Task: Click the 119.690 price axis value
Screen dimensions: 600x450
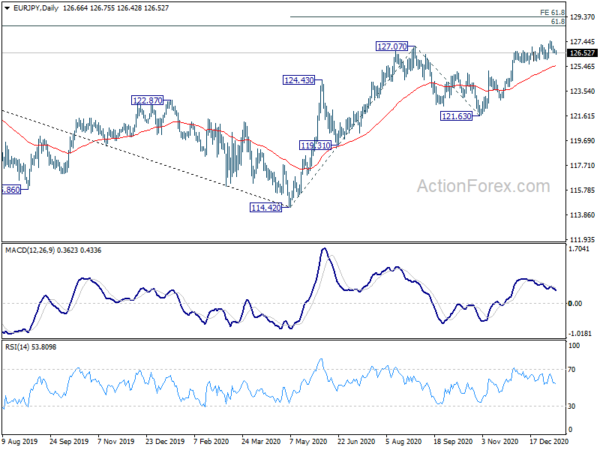Action: [x=582, y=141]
